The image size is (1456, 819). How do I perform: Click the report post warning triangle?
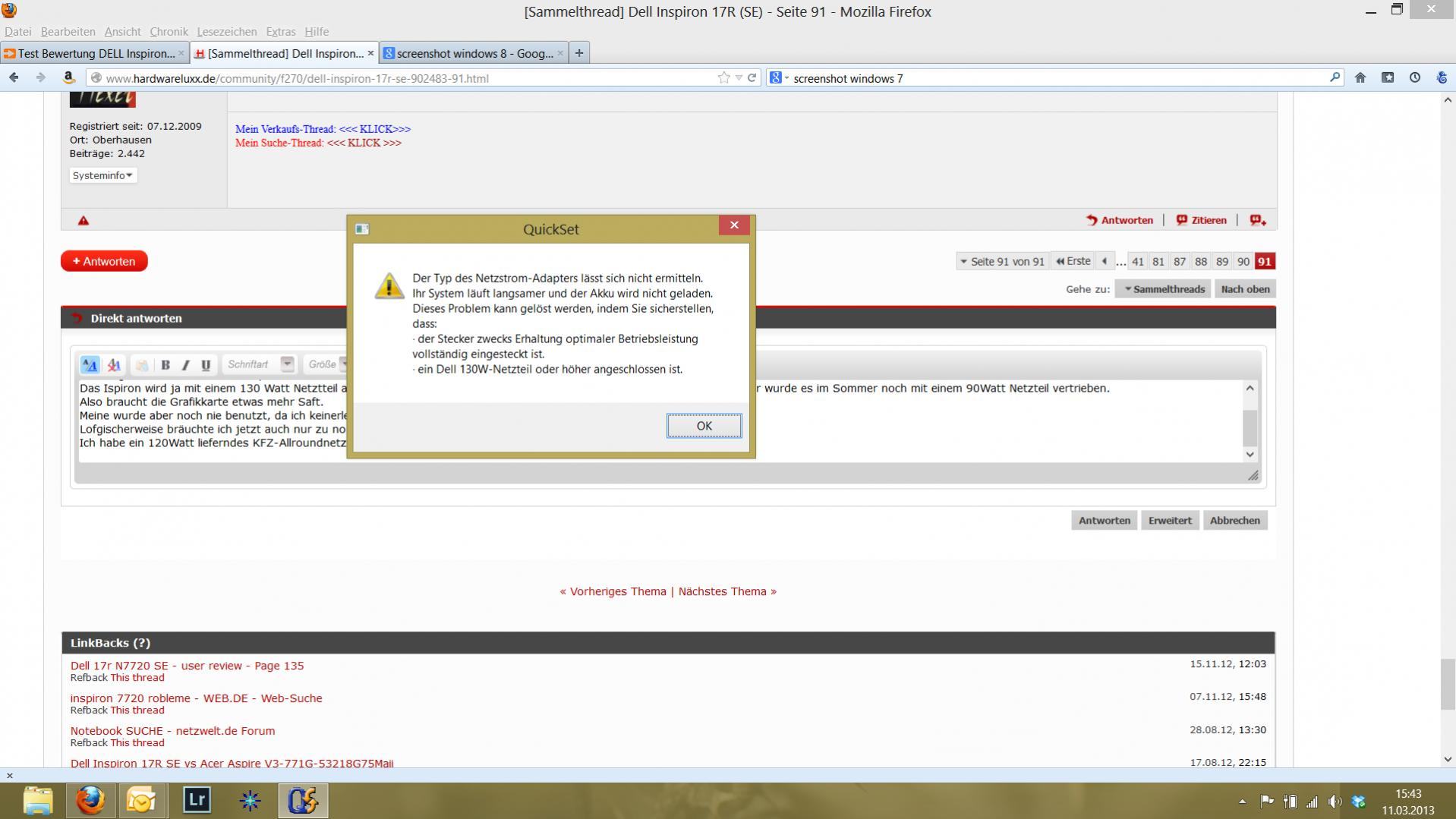[84, 220]
